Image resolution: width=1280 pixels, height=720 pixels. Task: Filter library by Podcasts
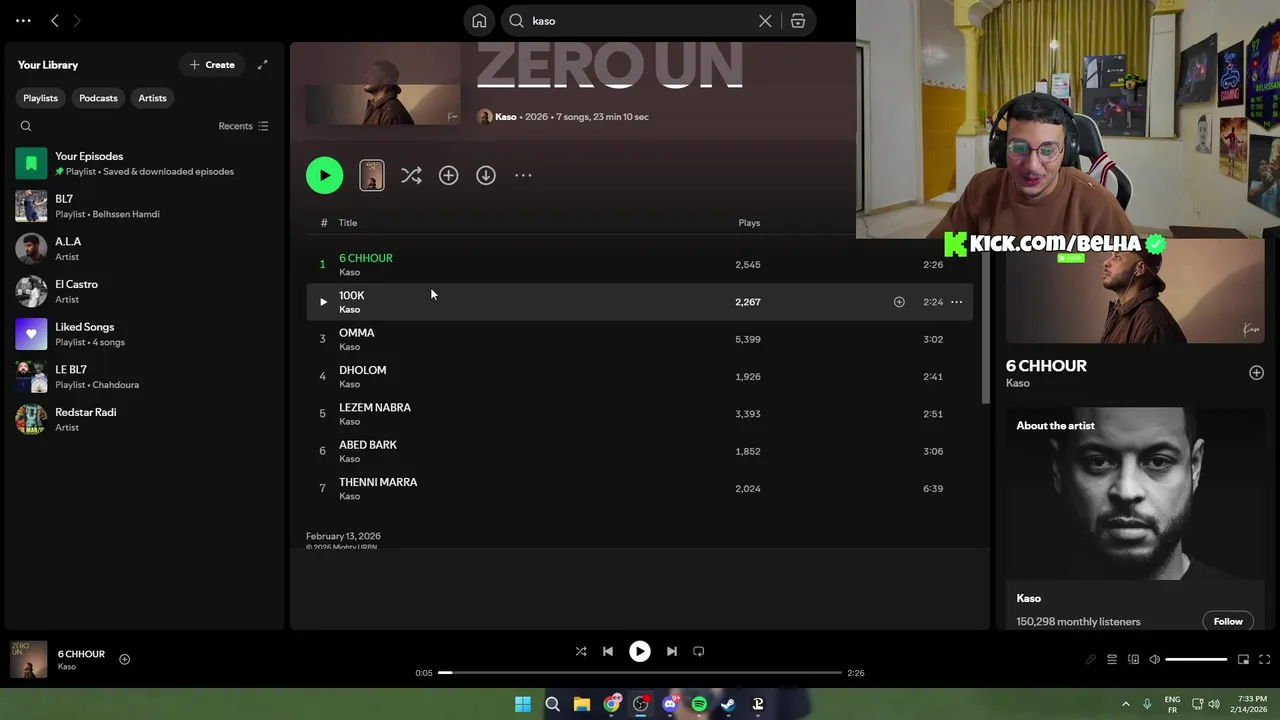[x=98, y=98]
